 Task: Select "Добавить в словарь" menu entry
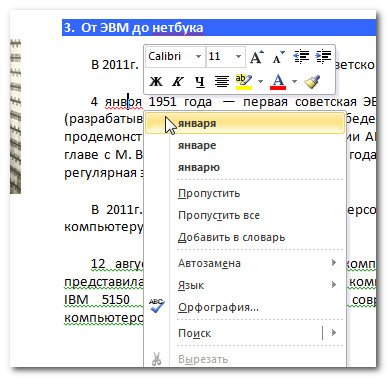(x=245, y=237)
